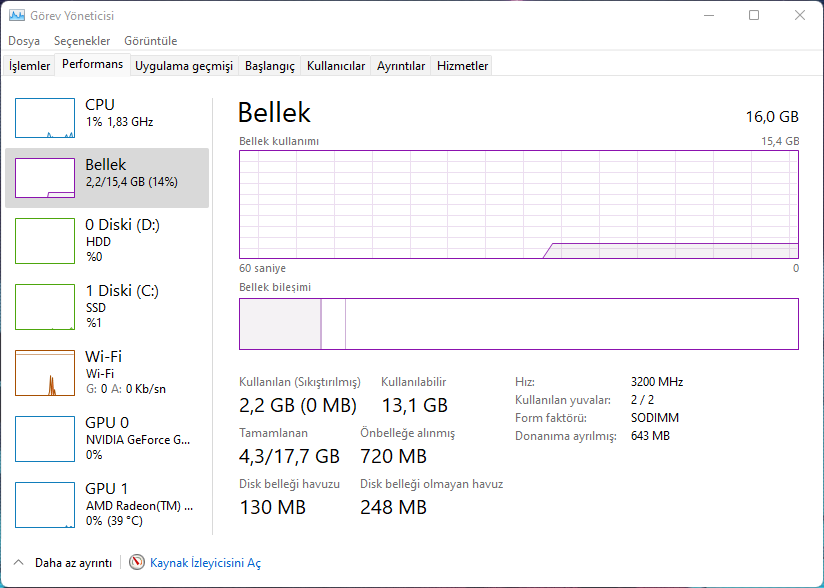Open the Görüntüle menu
The image size is (824, 588).
click(x=150, y=41)
